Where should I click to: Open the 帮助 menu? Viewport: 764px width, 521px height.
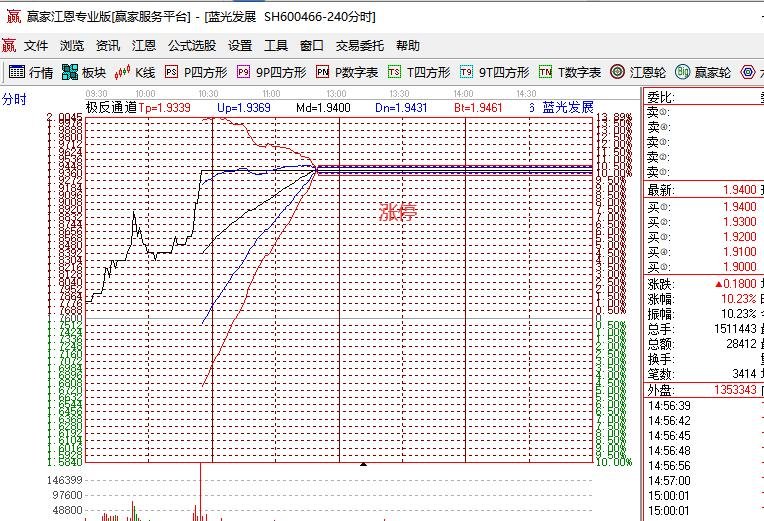(x=408, y=46)
